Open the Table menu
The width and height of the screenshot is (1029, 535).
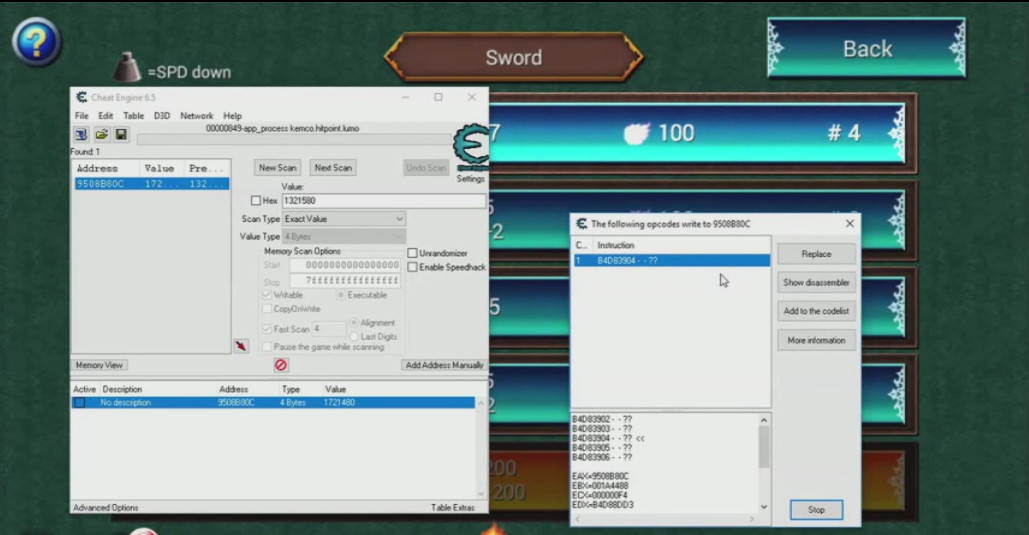coord(133,116)
